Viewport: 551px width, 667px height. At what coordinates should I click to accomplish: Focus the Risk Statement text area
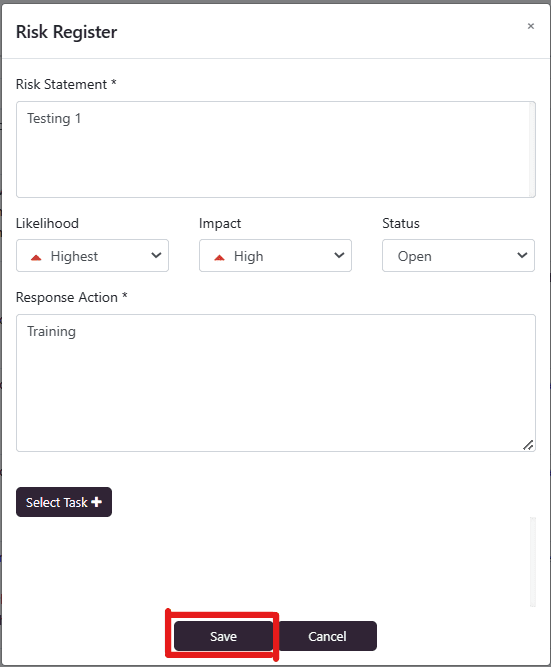coord(276,149)
